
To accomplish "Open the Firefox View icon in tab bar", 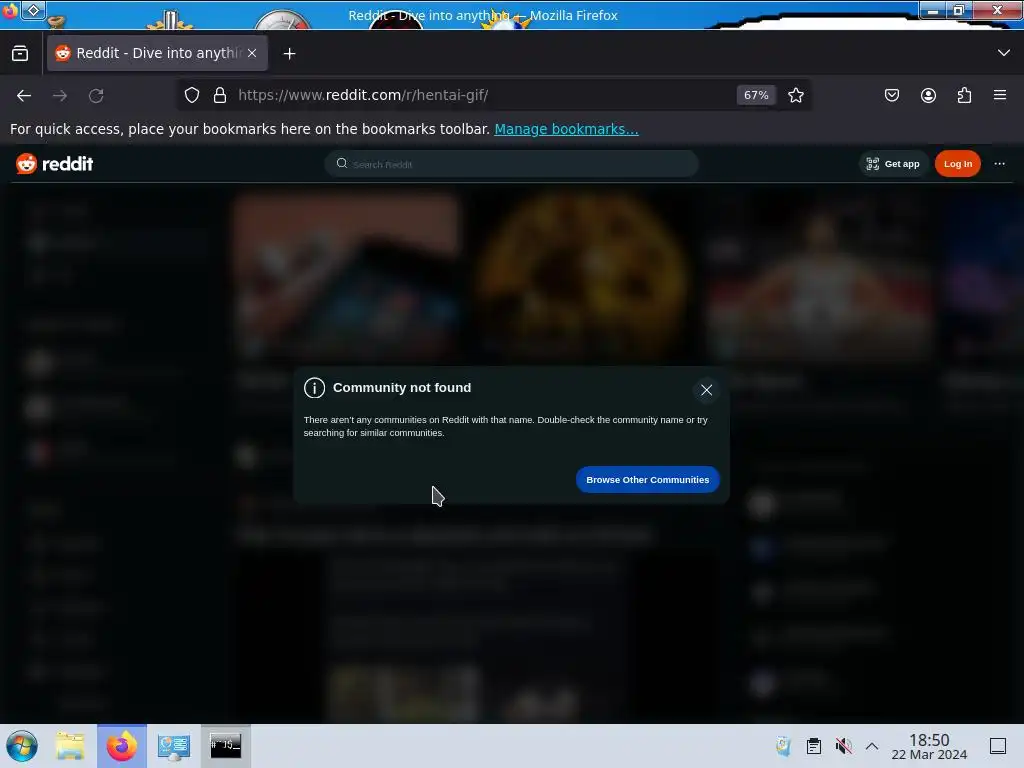I will [x=20, y=54].
